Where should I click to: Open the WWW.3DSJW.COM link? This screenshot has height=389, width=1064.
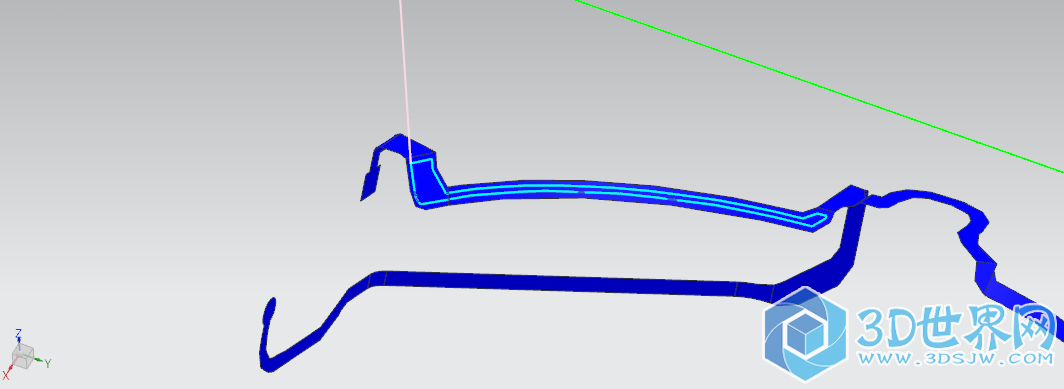tap(955, 358)
